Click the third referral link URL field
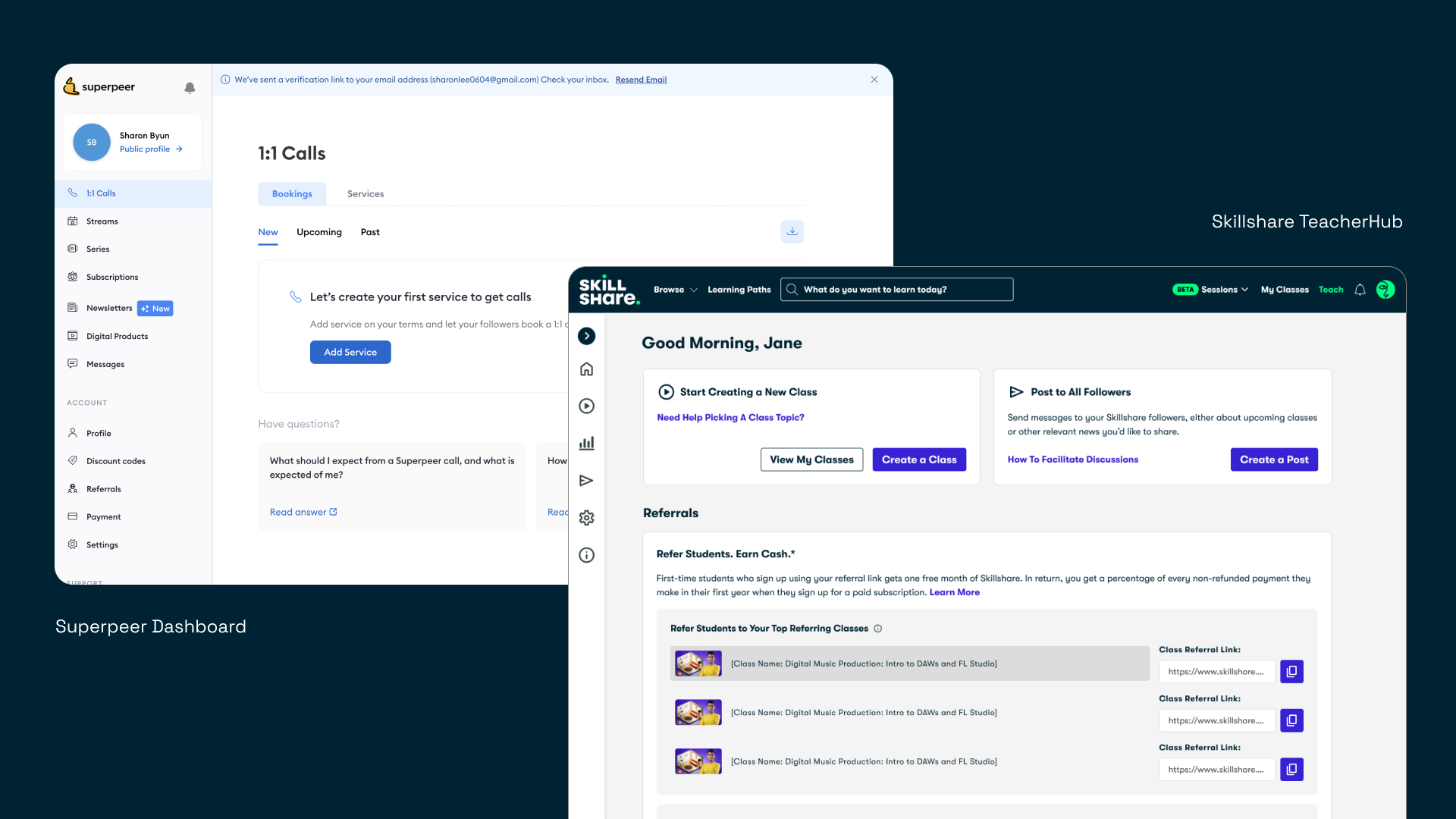The height and width of the screenshot is (819, 1456). click(x=1217, y=770)
